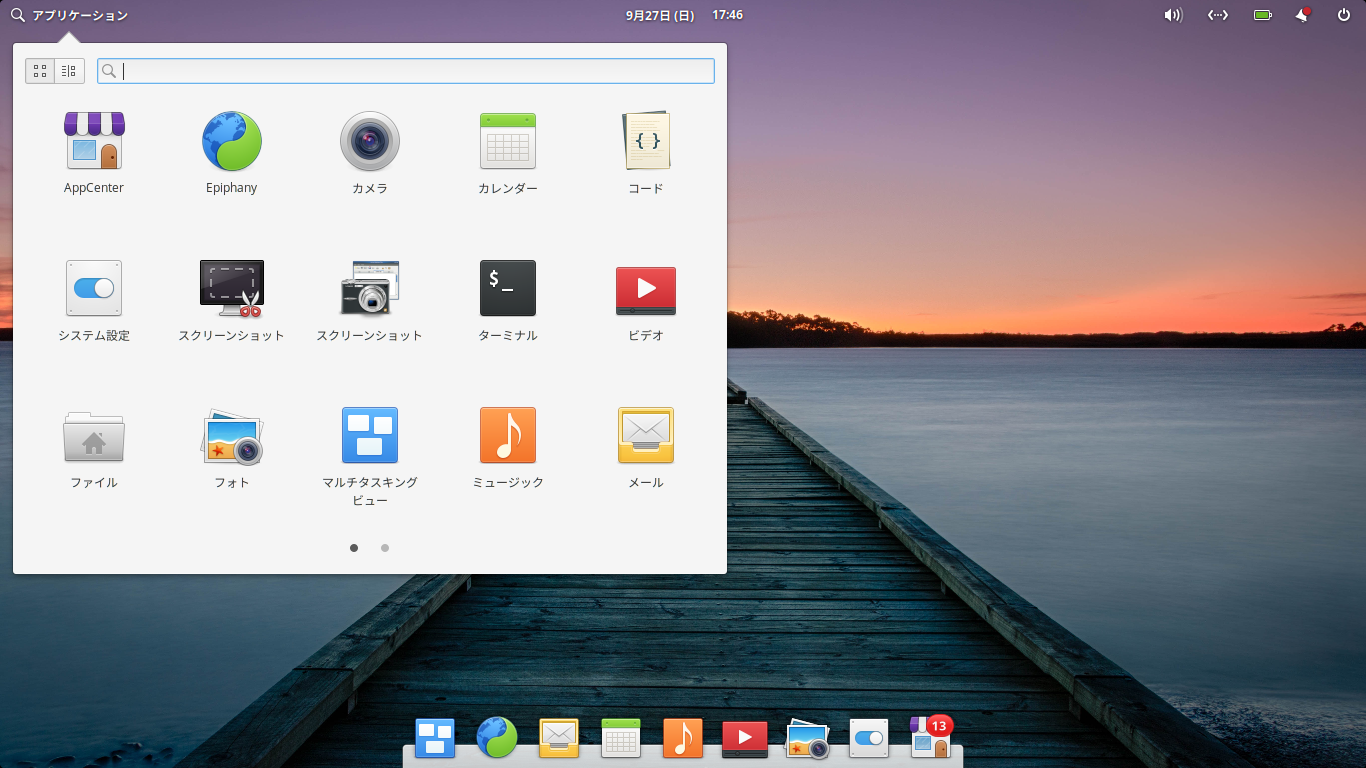This screenshot has height=768, width=1366.
Task: Open the battery indicator
Action: click(1263, 15)
